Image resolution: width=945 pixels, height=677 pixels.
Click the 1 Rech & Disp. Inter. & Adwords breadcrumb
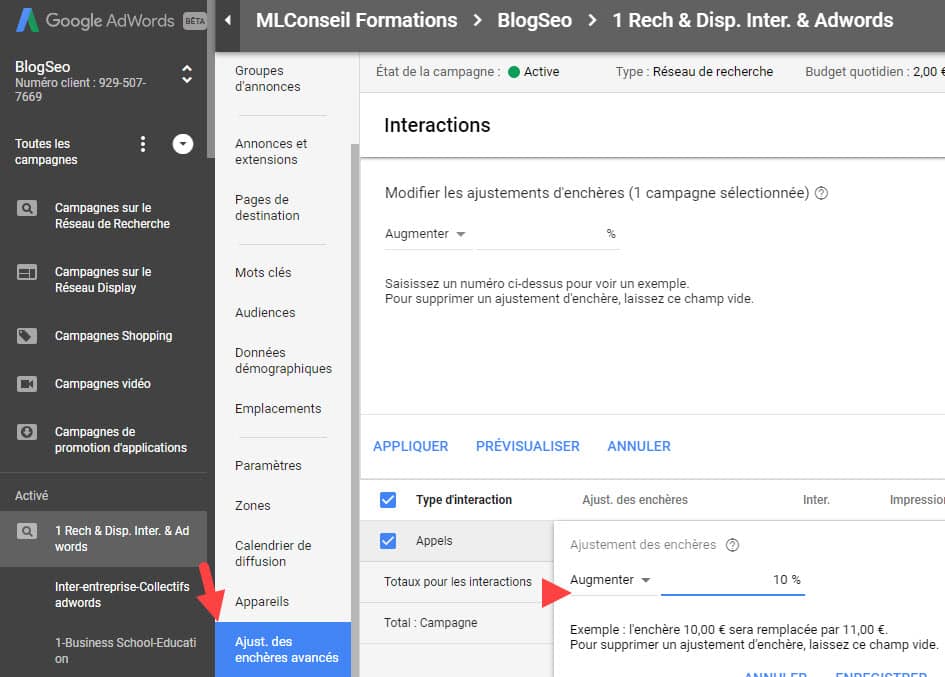[x=753, y=20]
